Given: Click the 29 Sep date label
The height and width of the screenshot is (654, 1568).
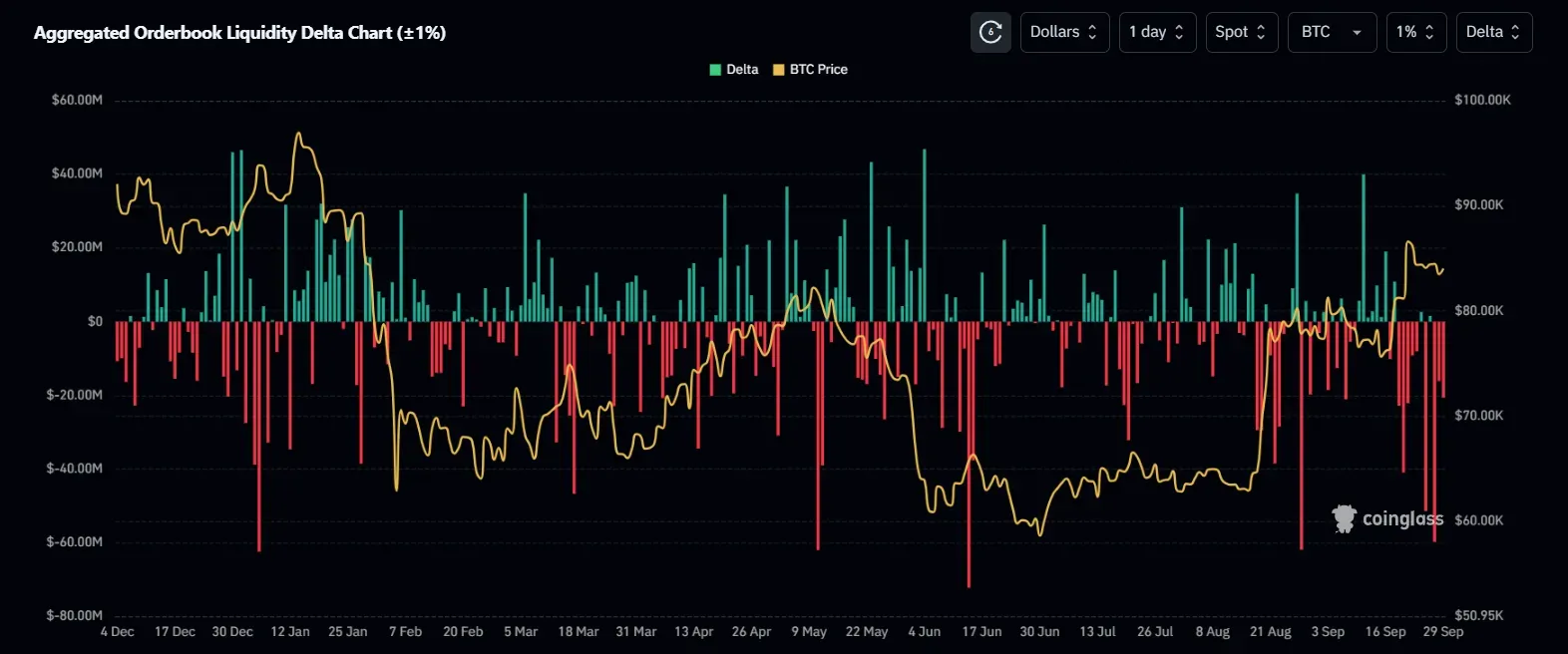Looking at the screenshot, I should [x=1443, y=632].
